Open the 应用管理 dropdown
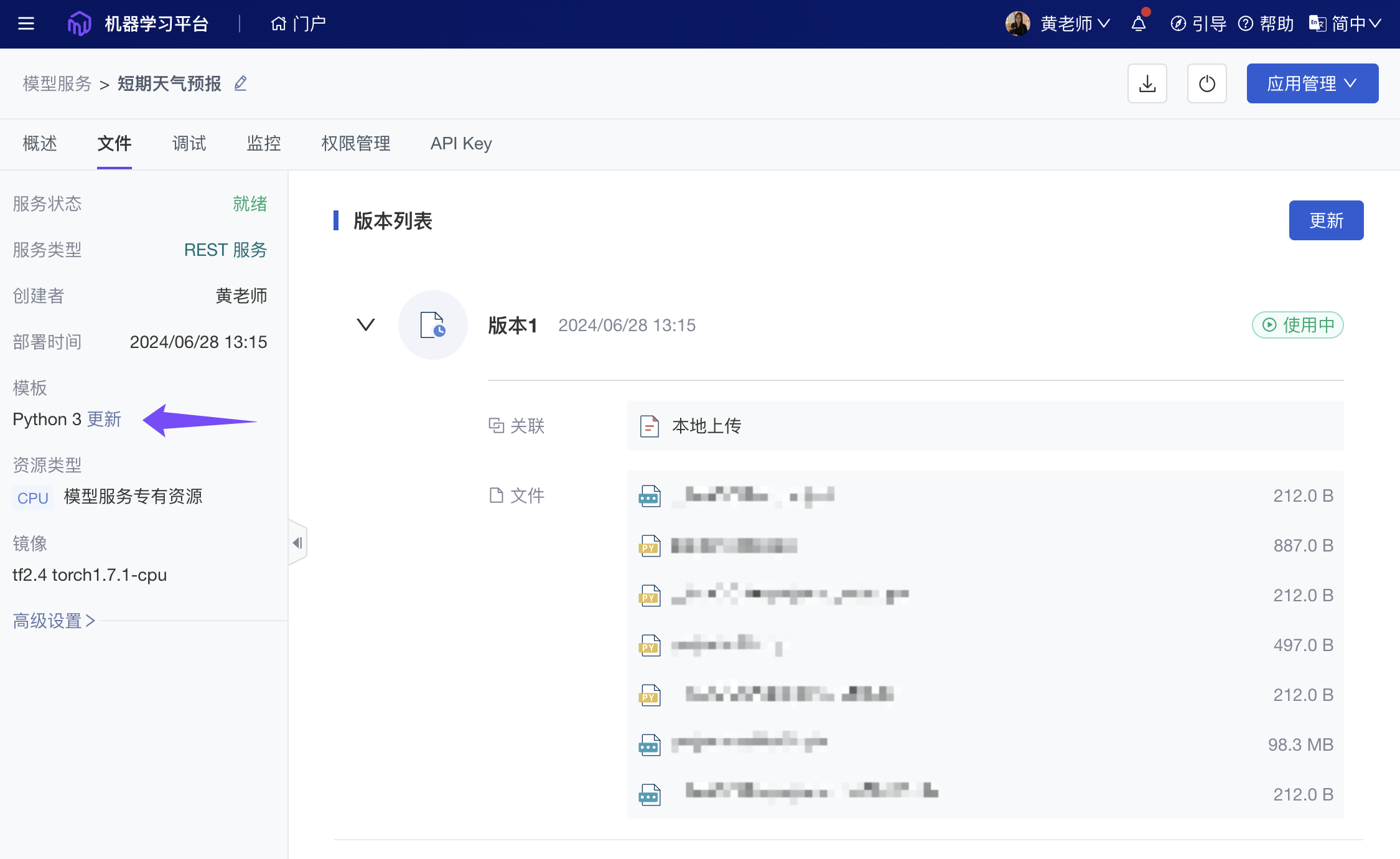Viewport: 1400px width, 859px height. click(x=1312, y=83)
